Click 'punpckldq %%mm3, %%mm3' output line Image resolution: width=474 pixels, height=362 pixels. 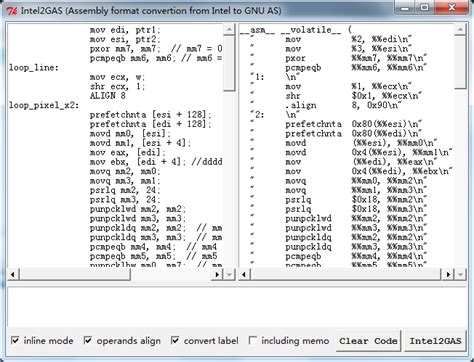click(356, 247)
